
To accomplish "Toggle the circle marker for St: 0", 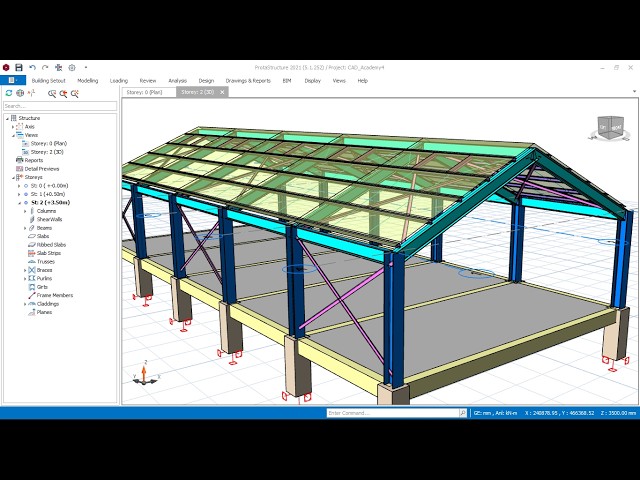I will 26,186.
